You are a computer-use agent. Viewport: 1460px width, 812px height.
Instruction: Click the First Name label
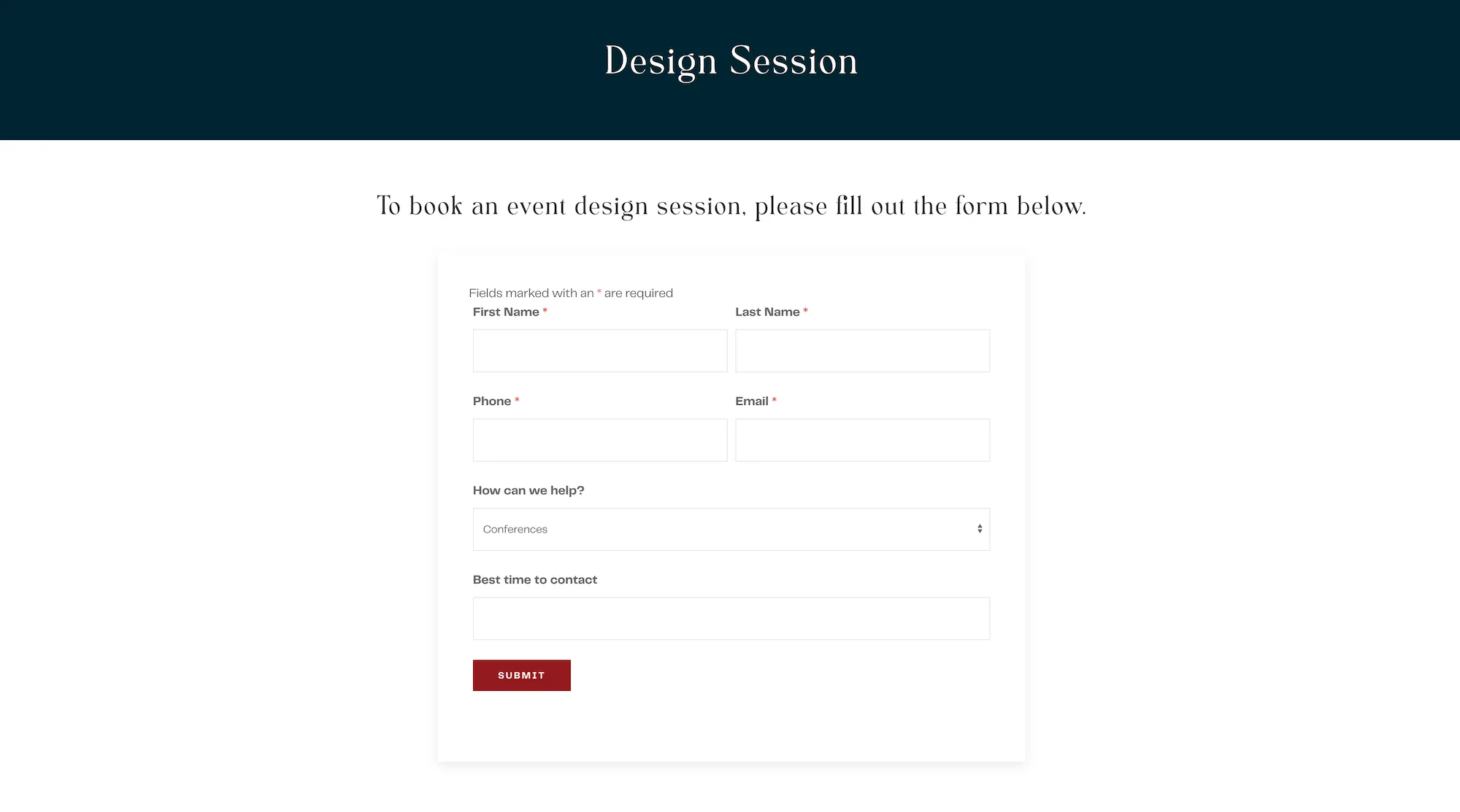[x=506, y=312]
